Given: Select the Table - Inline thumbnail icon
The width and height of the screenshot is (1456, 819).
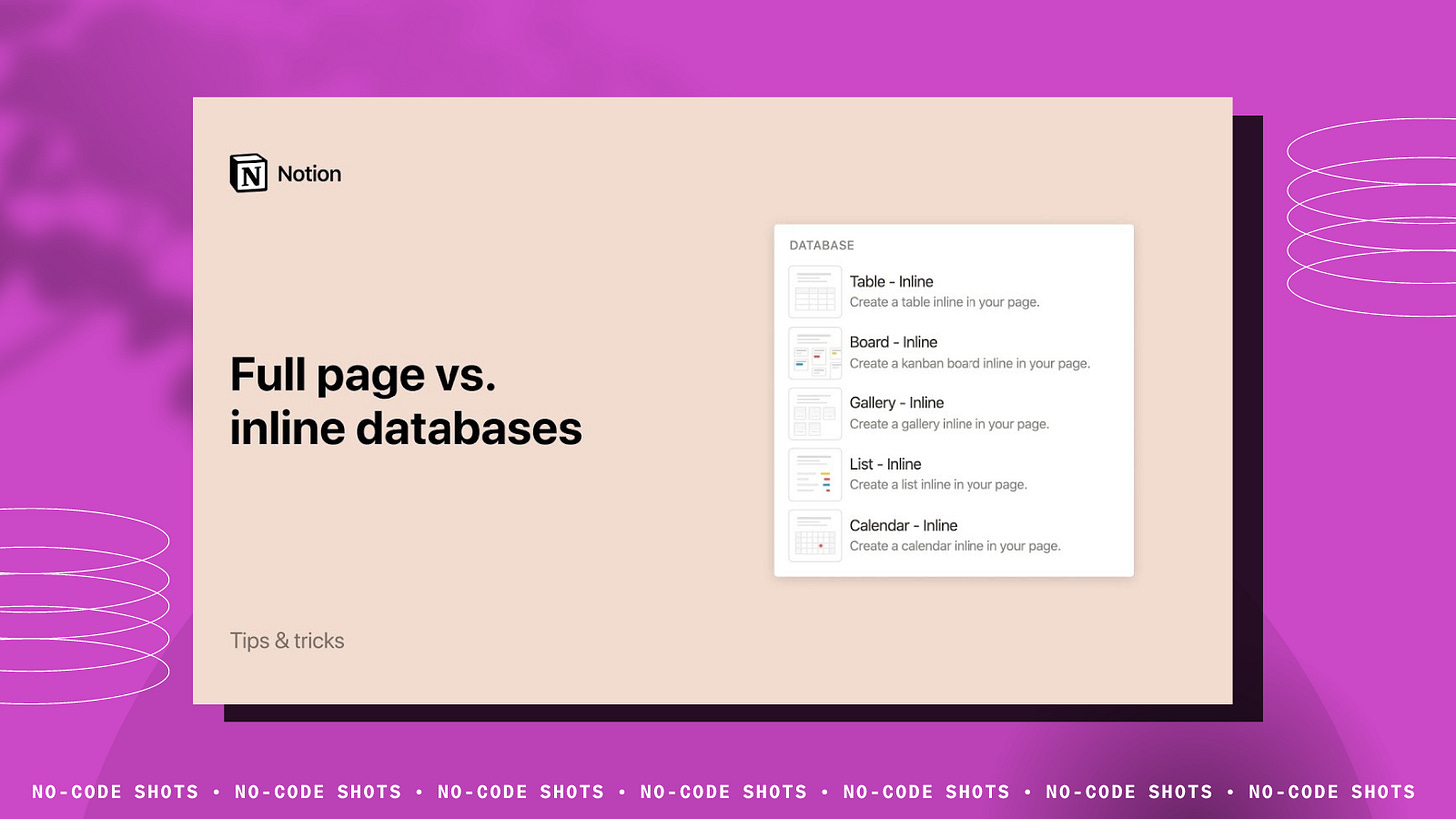Looking at the screenshot, I should (x=815, y=291).
